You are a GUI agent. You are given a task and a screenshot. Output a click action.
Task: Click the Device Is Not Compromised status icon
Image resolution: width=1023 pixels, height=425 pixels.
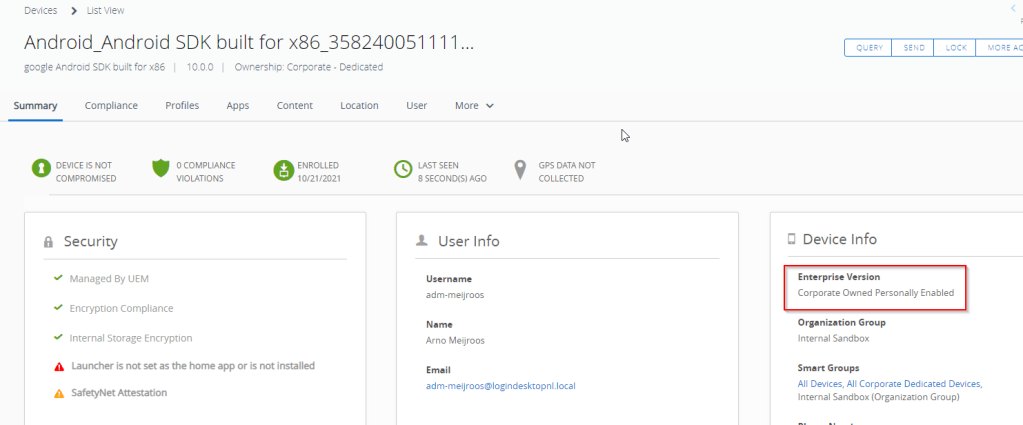pyautogui.click(x=41, y=171)
